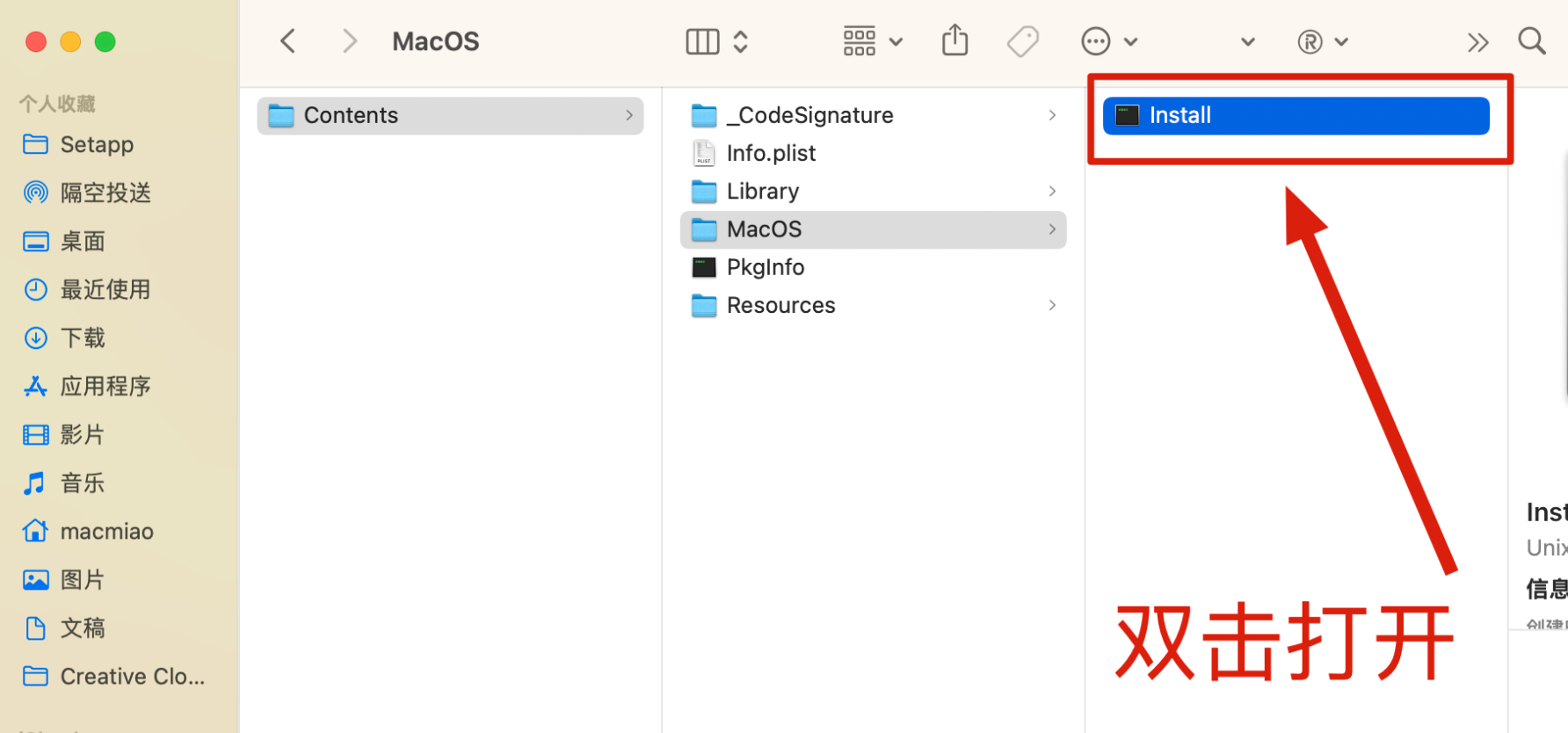The width and height of the screenshot is (1568, 733).
Task: Expand Contents folder chevron
Action: [x=629, y=115]
